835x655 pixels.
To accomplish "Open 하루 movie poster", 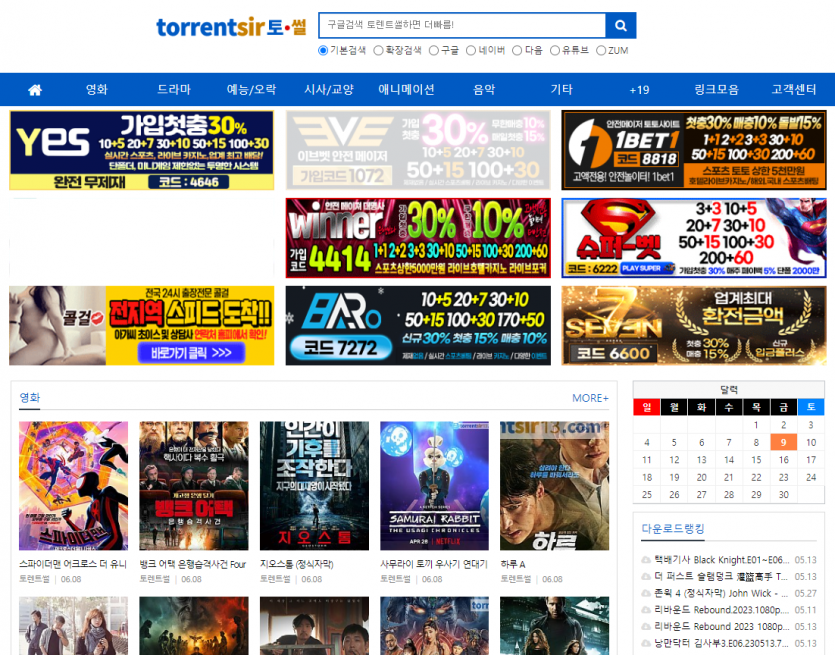I will [554, 486].
